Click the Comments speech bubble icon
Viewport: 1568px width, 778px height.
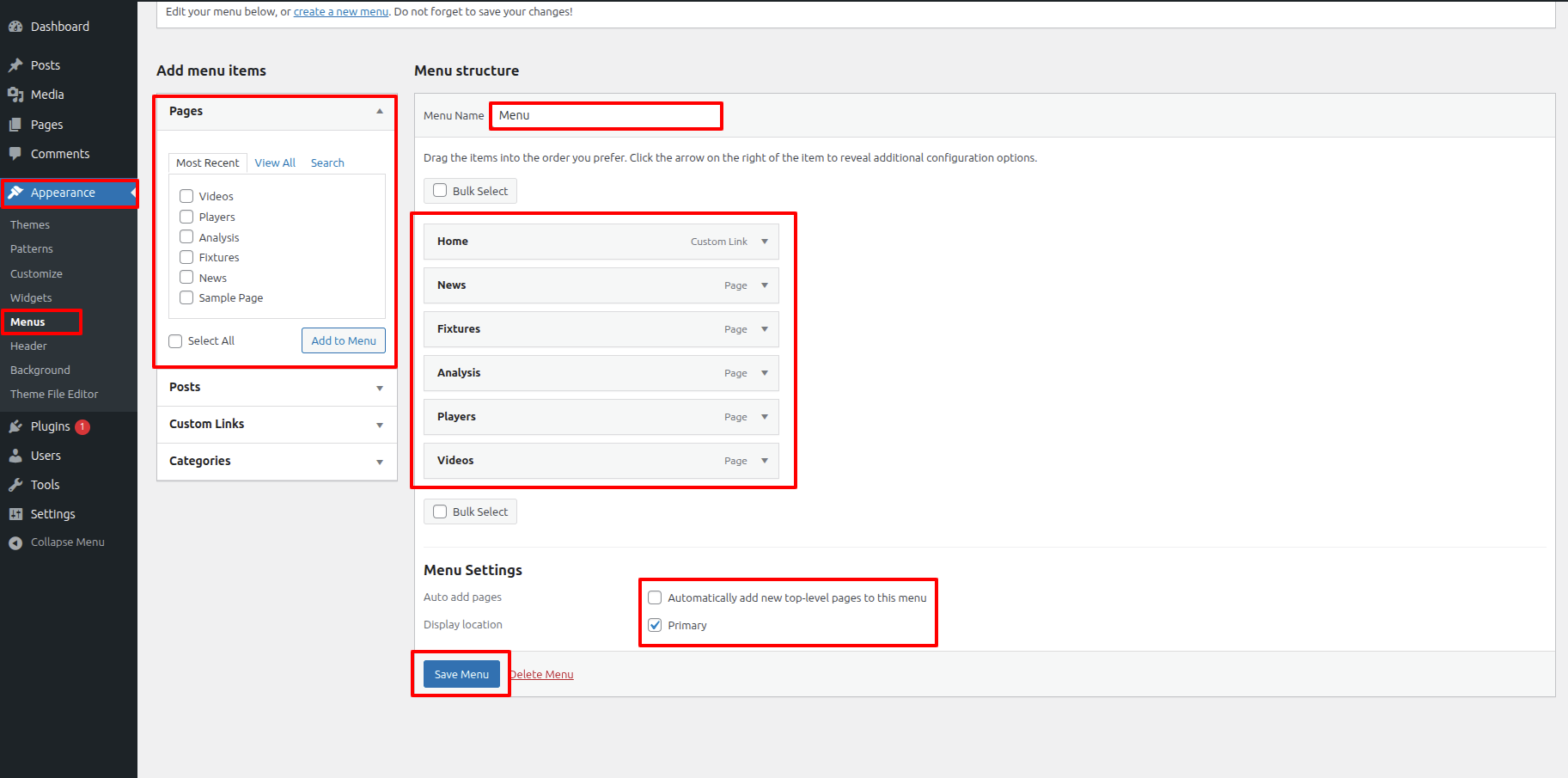click(x=15, y=154)
